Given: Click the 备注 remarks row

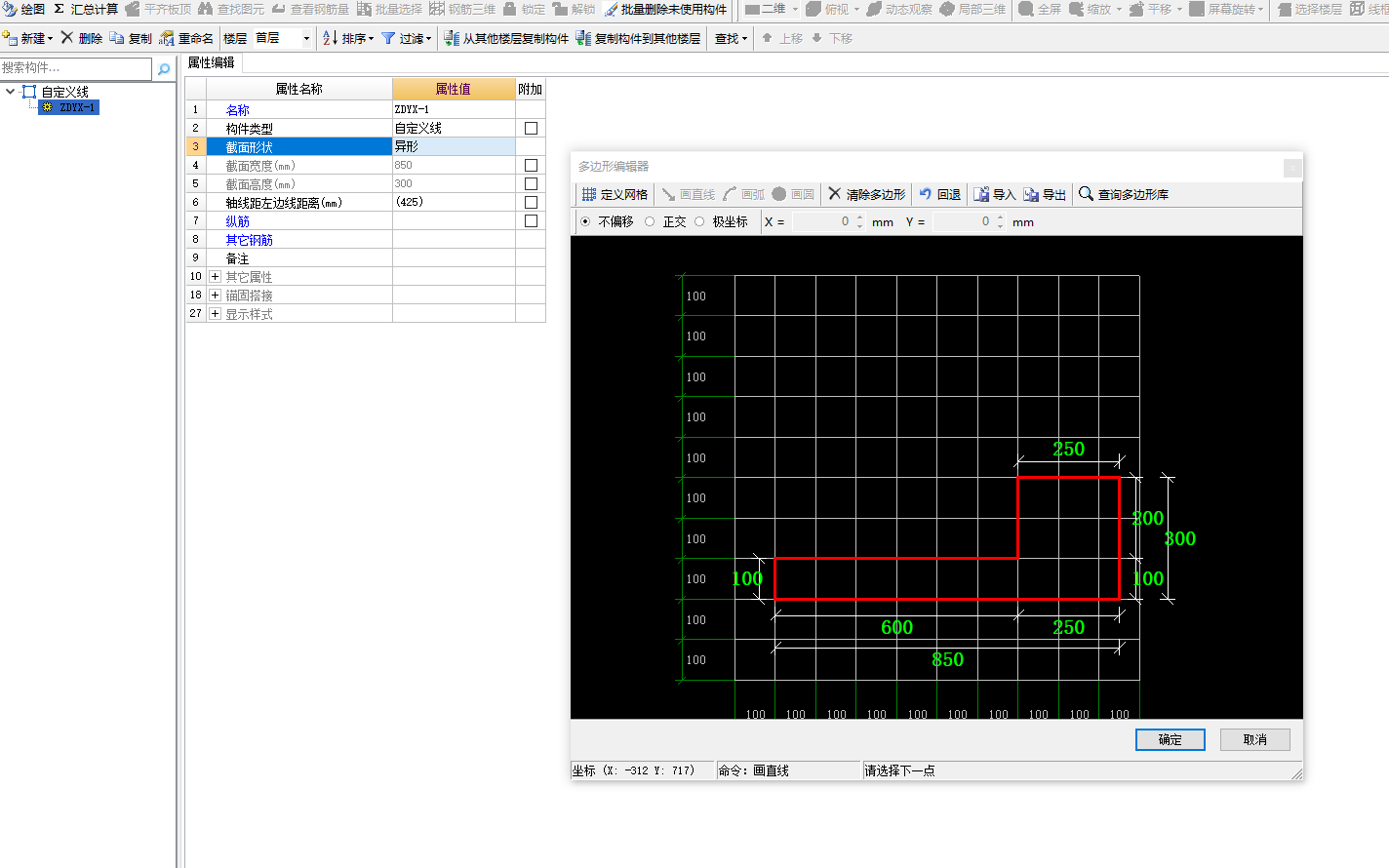Looking at the screenshot, I should pyautogui.click(x=366, y=258).
